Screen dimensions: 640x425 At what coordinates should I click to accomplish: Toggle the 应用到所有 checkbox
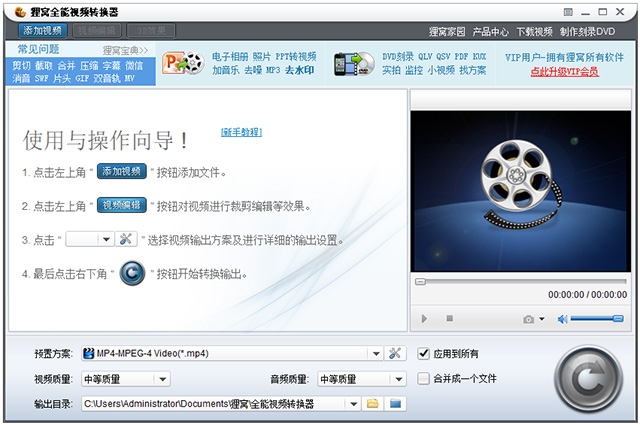tap(423, 354)
